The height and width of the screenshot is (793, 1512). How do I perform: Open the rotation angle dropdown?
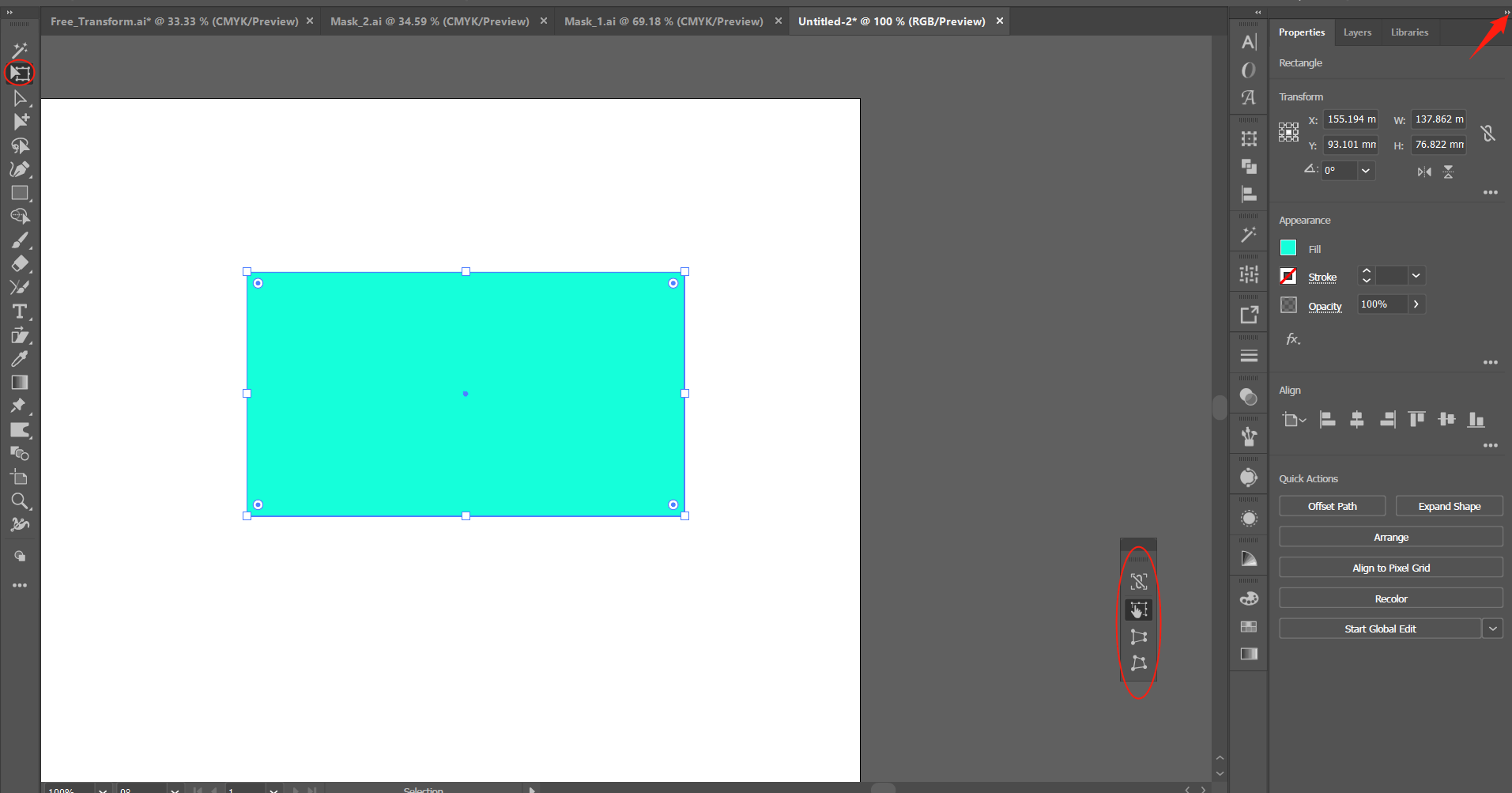click(1364, 171)
